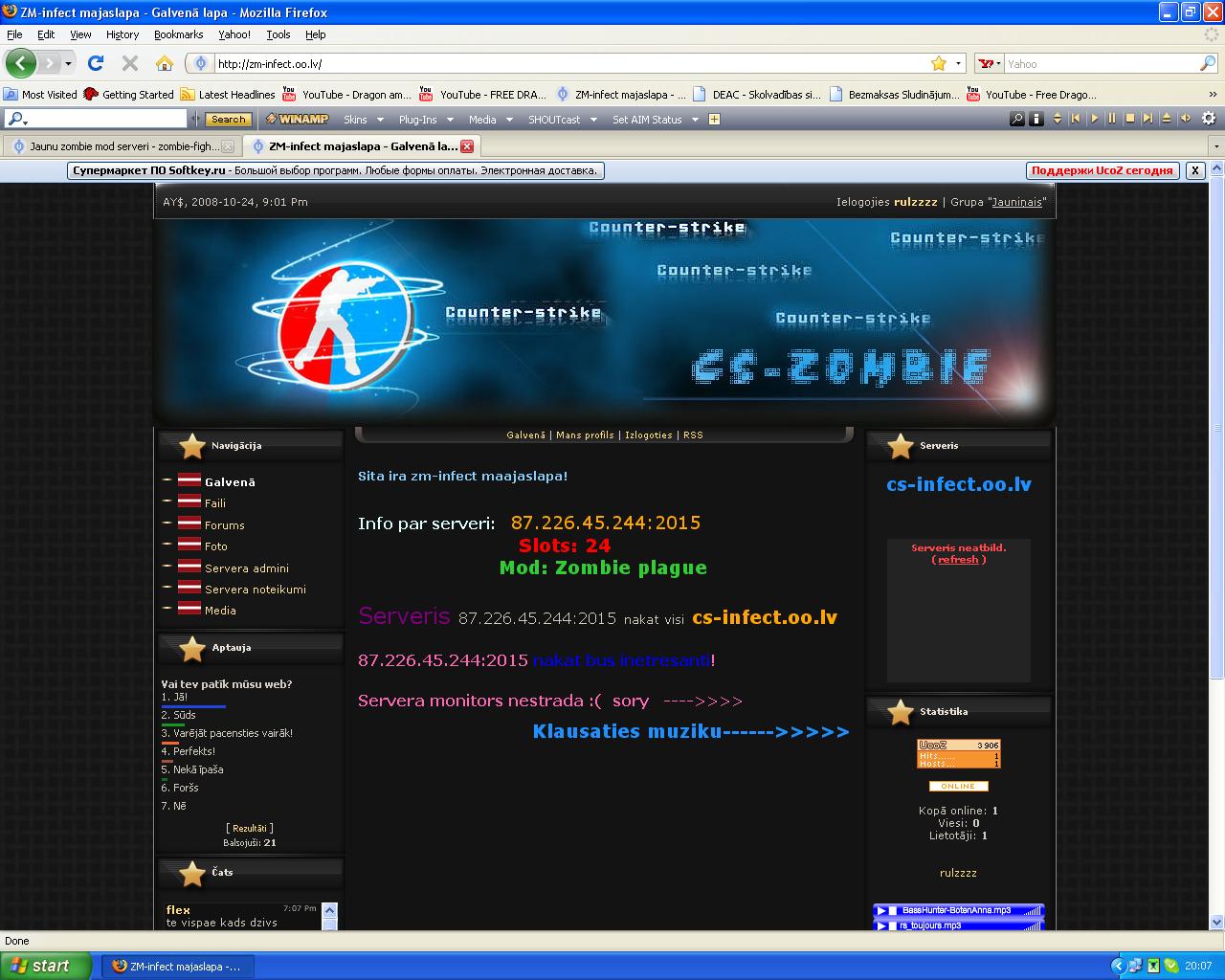Open the Servera admini link

tap(247, 568)
